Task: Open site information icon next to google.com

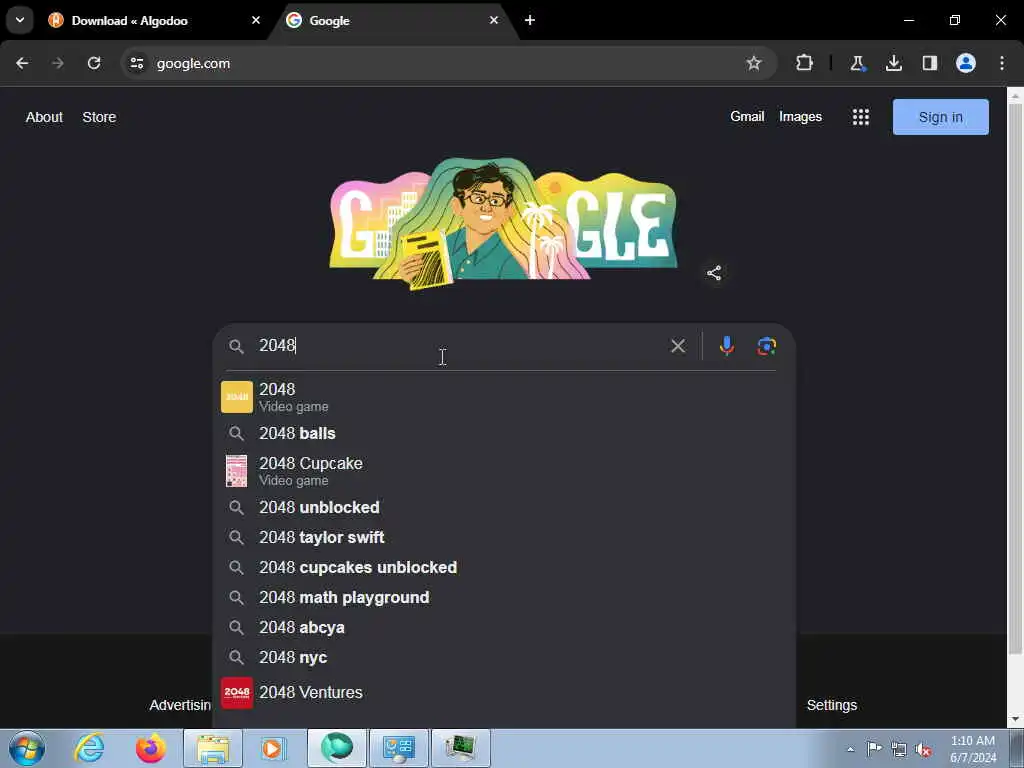Action: (x=136, y=63)
